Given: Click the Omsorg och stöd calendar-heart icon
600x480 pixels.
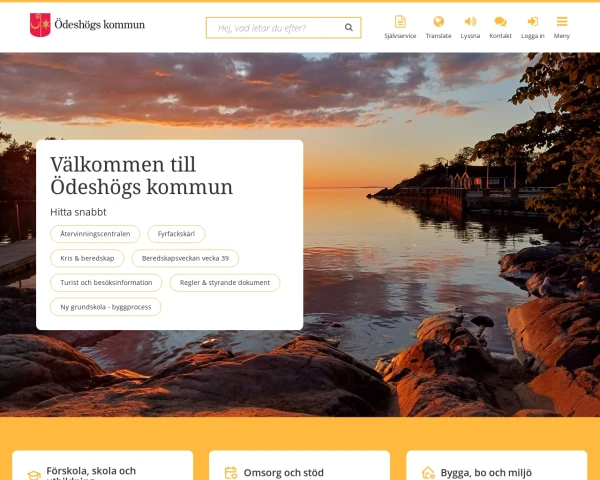Looking at the screenshot, I should pos(231,473).
